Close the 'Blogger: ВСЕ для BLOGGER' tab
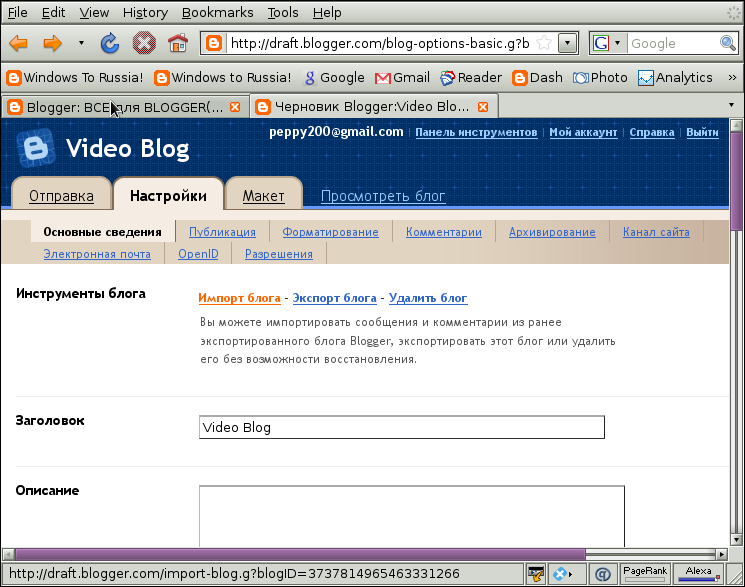Viewport: 745px width, 587px height. pyautogui.click(x=235, y=107)
